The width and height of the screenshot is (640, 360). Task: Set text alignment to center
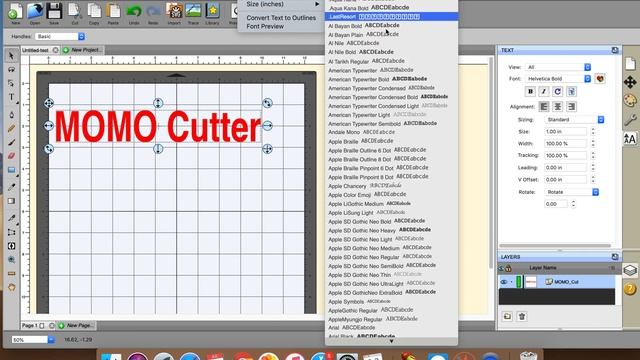[x=558, y=107]
